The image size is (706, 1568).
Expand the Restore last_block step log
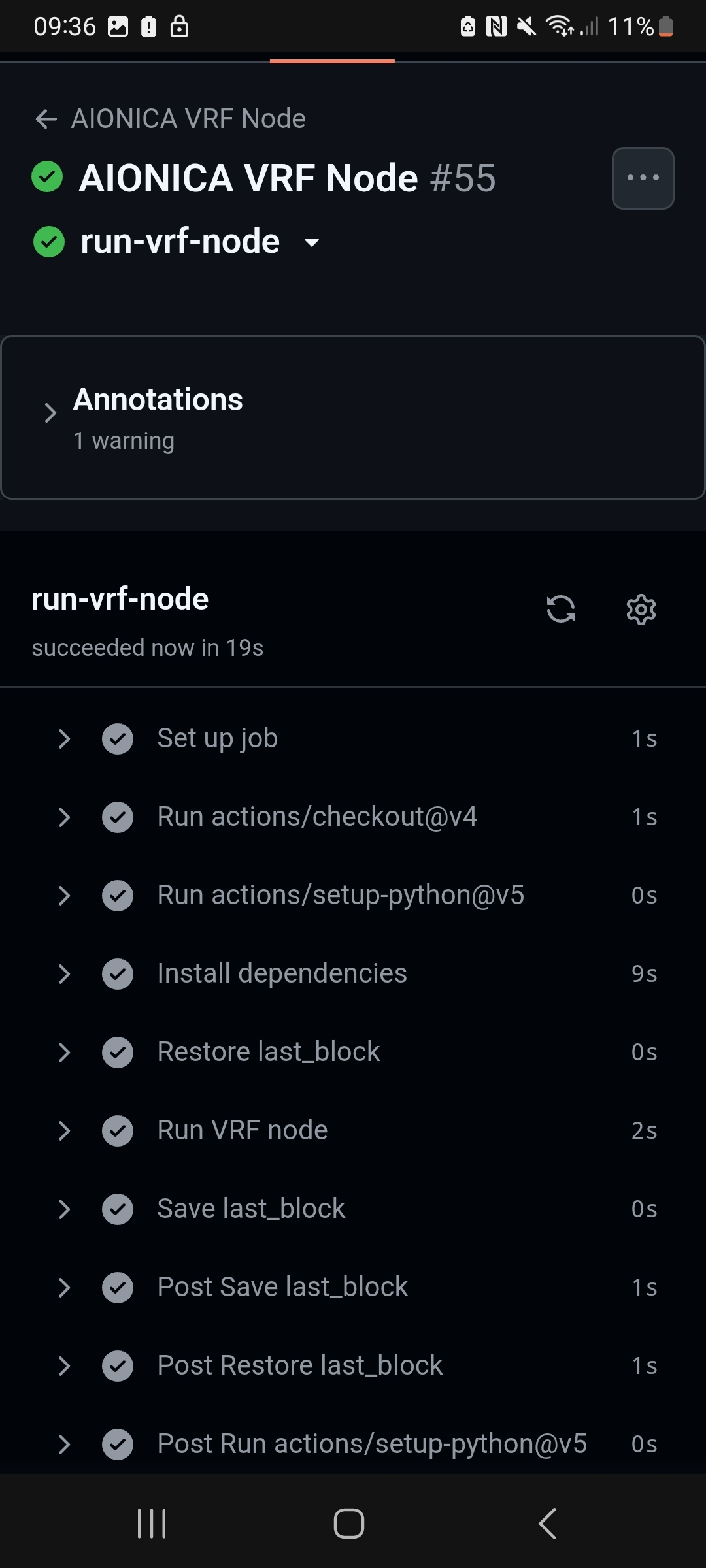pyautogui.click(x=269, y=1052)
